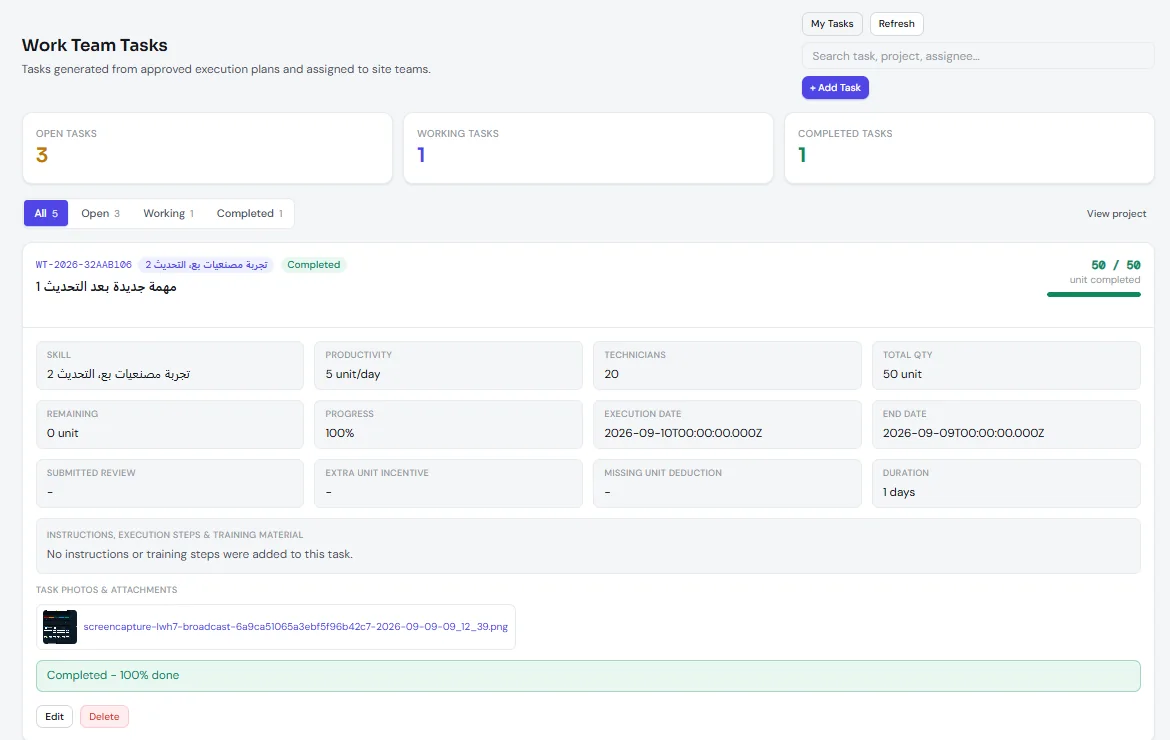
Task: Delete this task
Action: point(104,716)
